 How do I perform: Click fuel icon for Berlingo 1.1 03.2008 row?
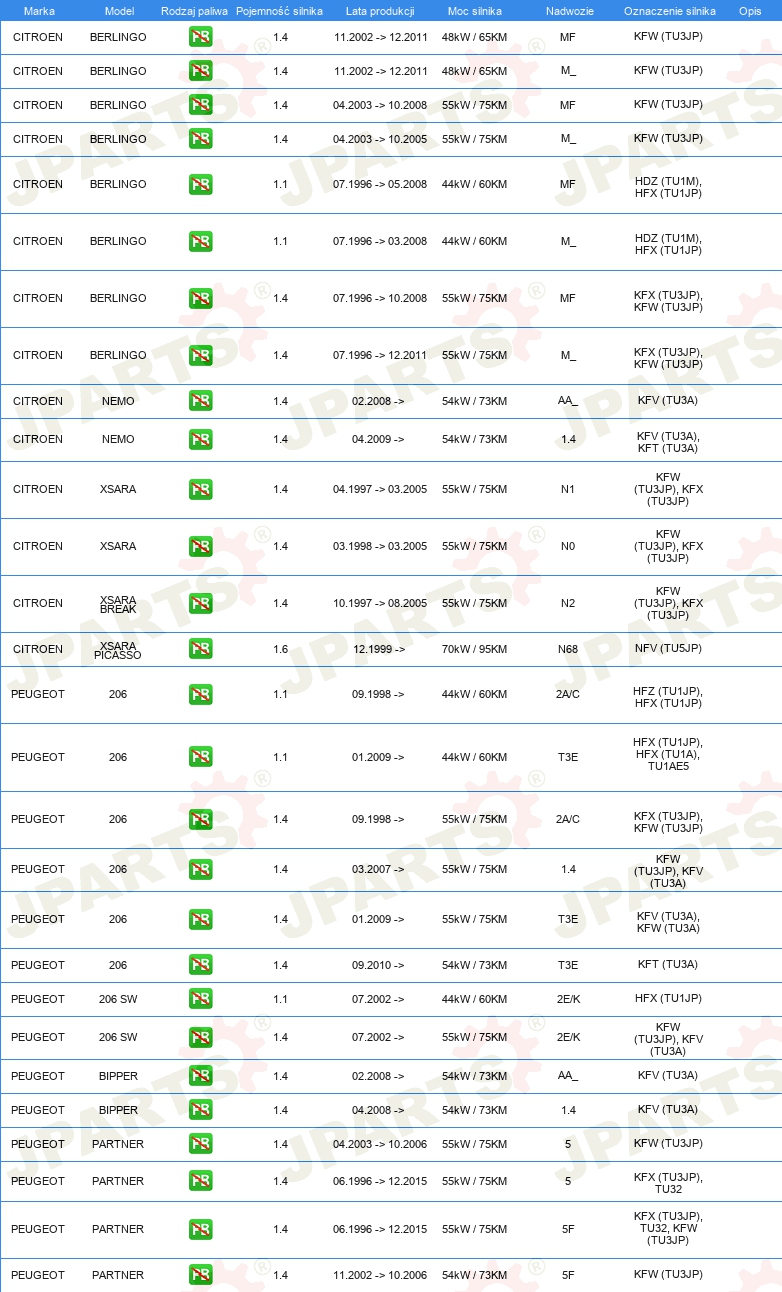coord(200,241)
